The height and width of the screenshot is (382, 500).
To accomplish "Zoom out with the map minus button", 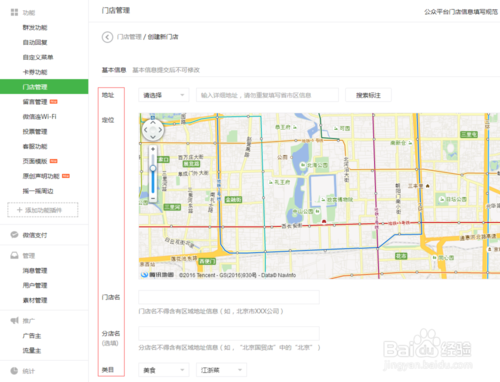I will pos(153,198).
